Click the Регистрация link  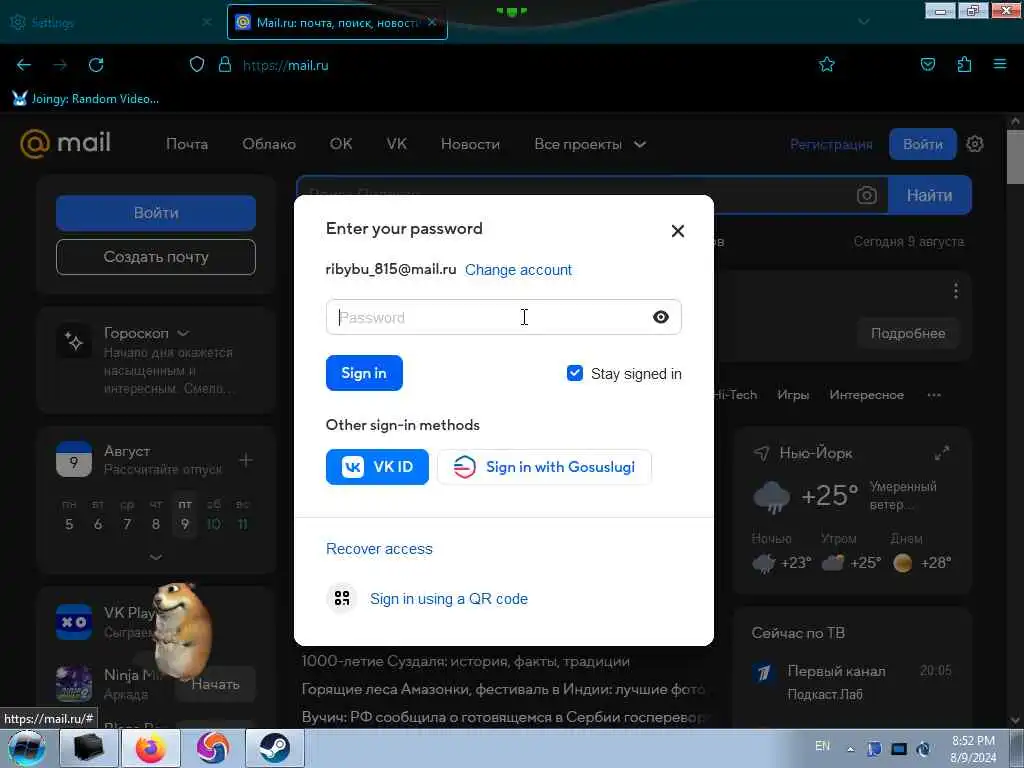coord(831,144)
